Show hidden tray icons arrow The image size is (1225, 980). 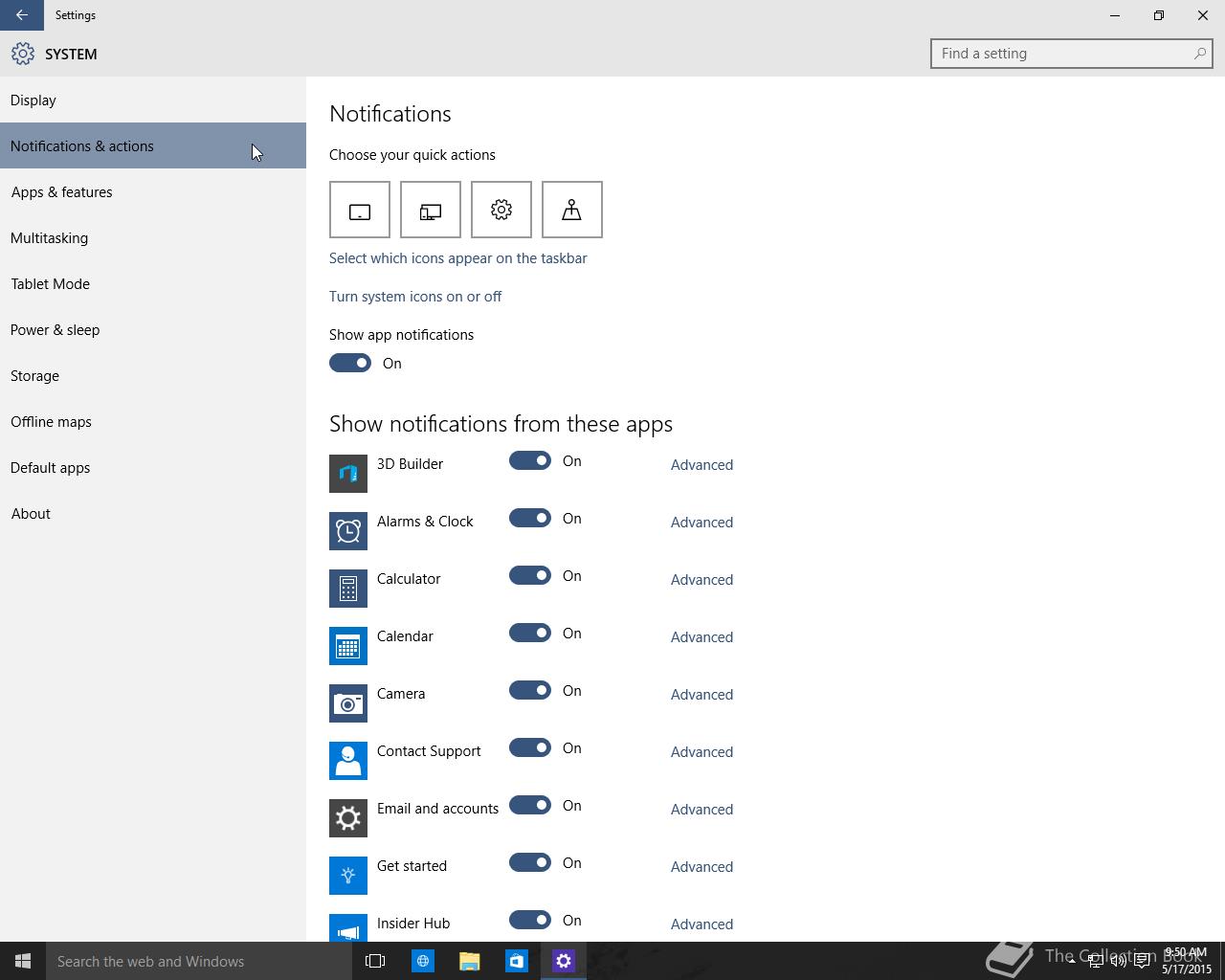(1072, 962)
